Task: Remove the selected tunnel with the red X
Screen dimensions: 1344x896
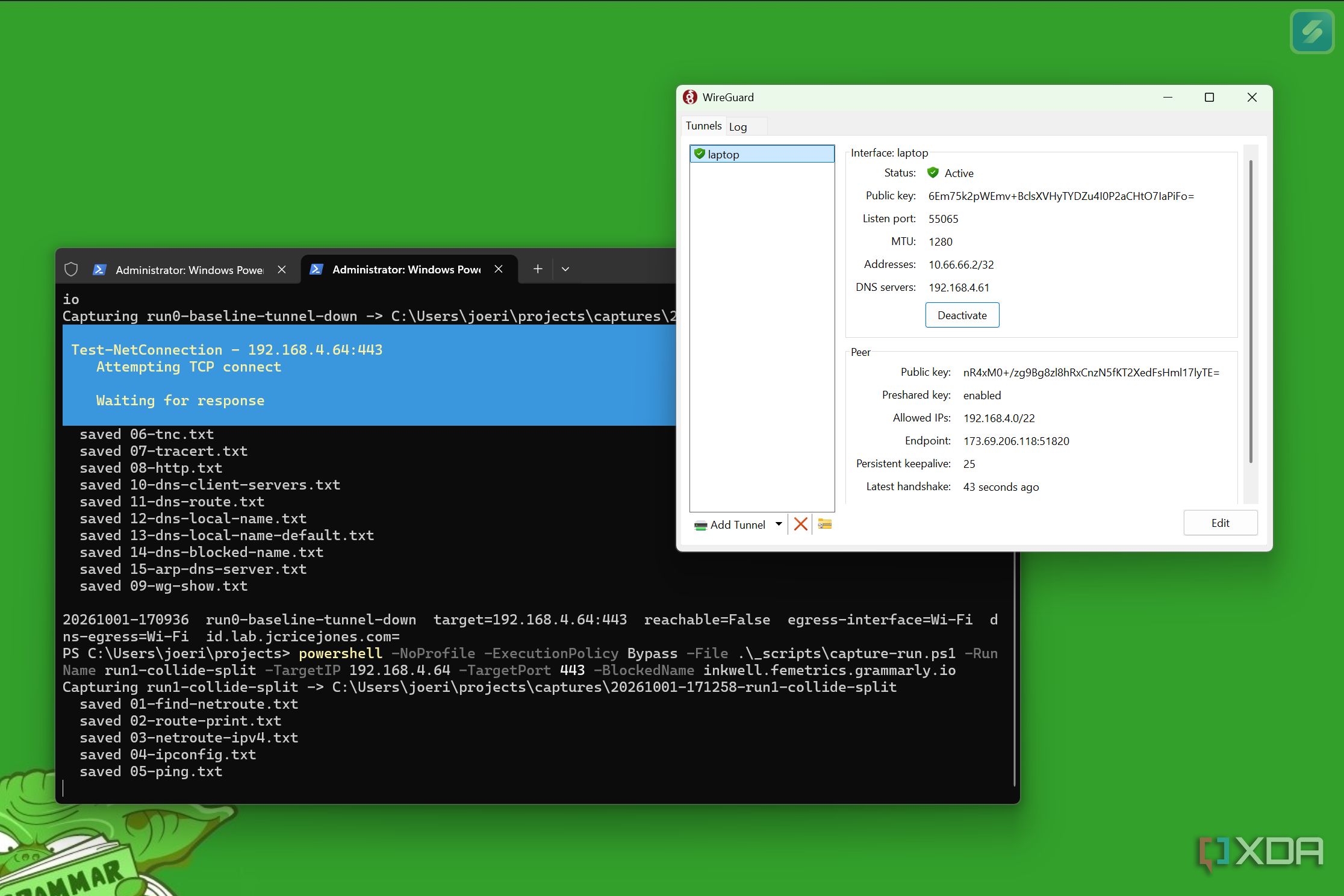Action: click(x=800, y=524)
